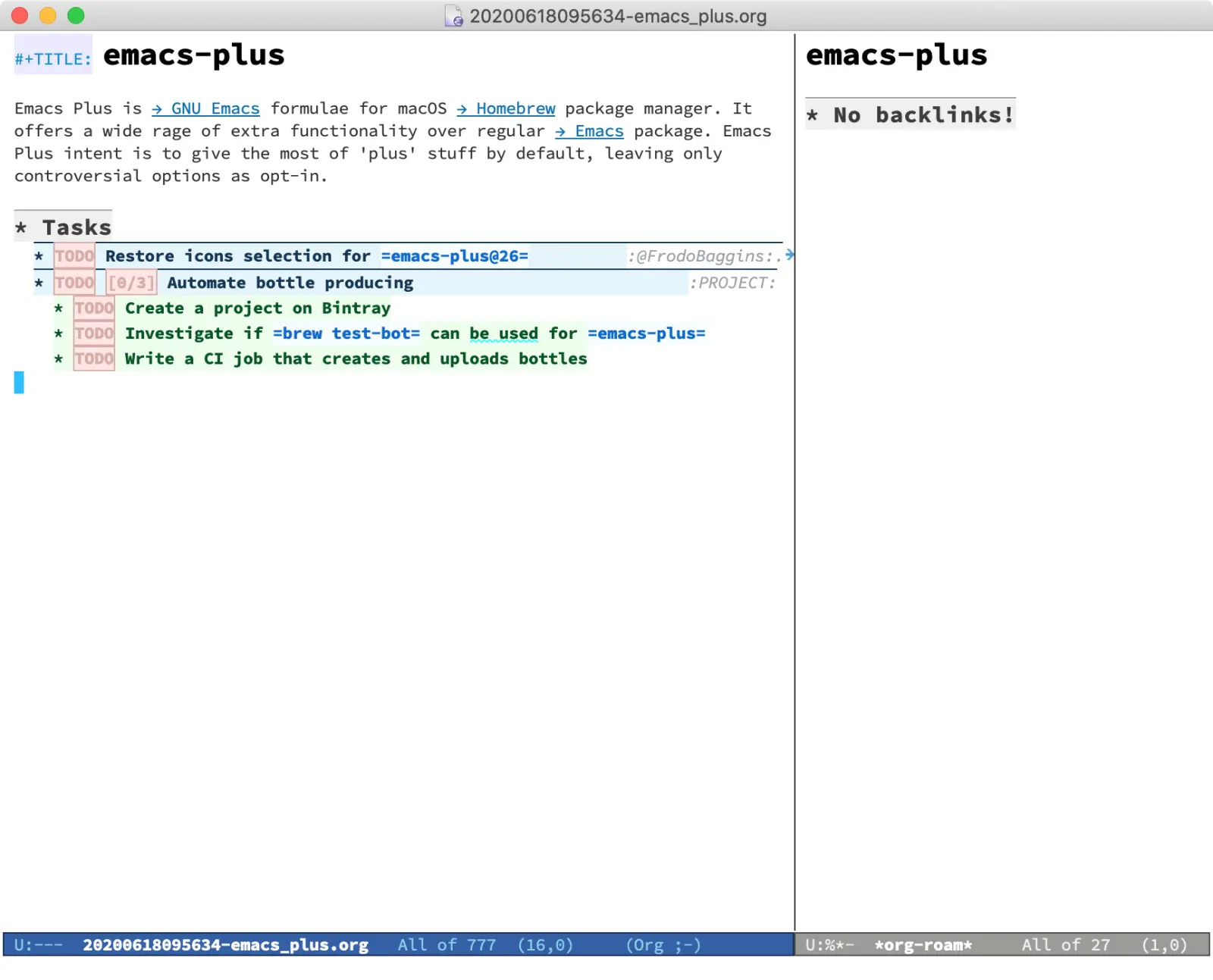Image resolution: width=1213 pixels, height=980 pixels.
Task: Open the GNU Emacs link
Action: point(215,108)
